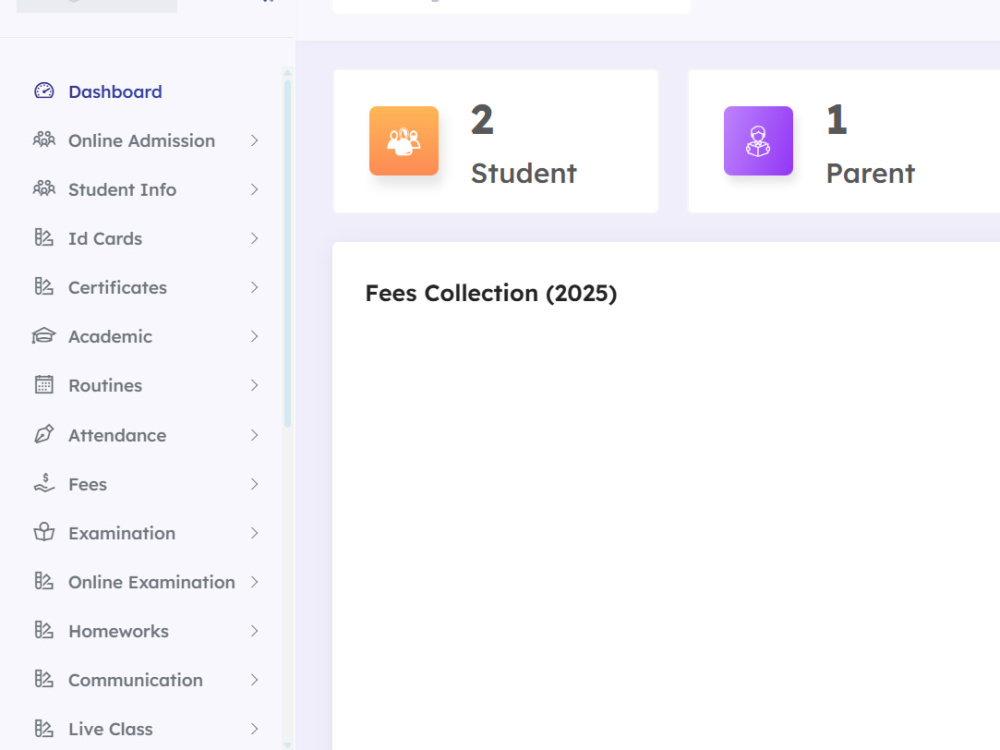Screen dimensions: 1000x750
Task: Expand the Communication chevron
Action: pyautogui.click(x=254, y=680)
